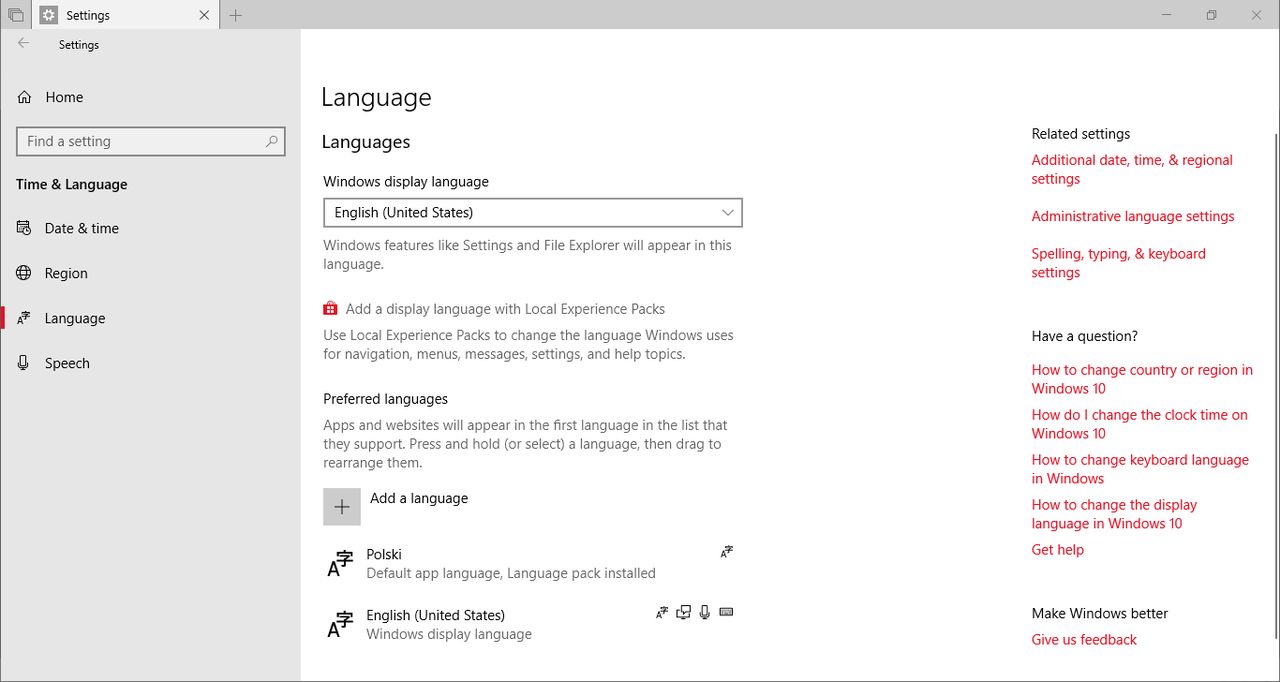This screenshot has width=1280, height=682.
Task: Click the Language sidebar icon
Action: 24,318
